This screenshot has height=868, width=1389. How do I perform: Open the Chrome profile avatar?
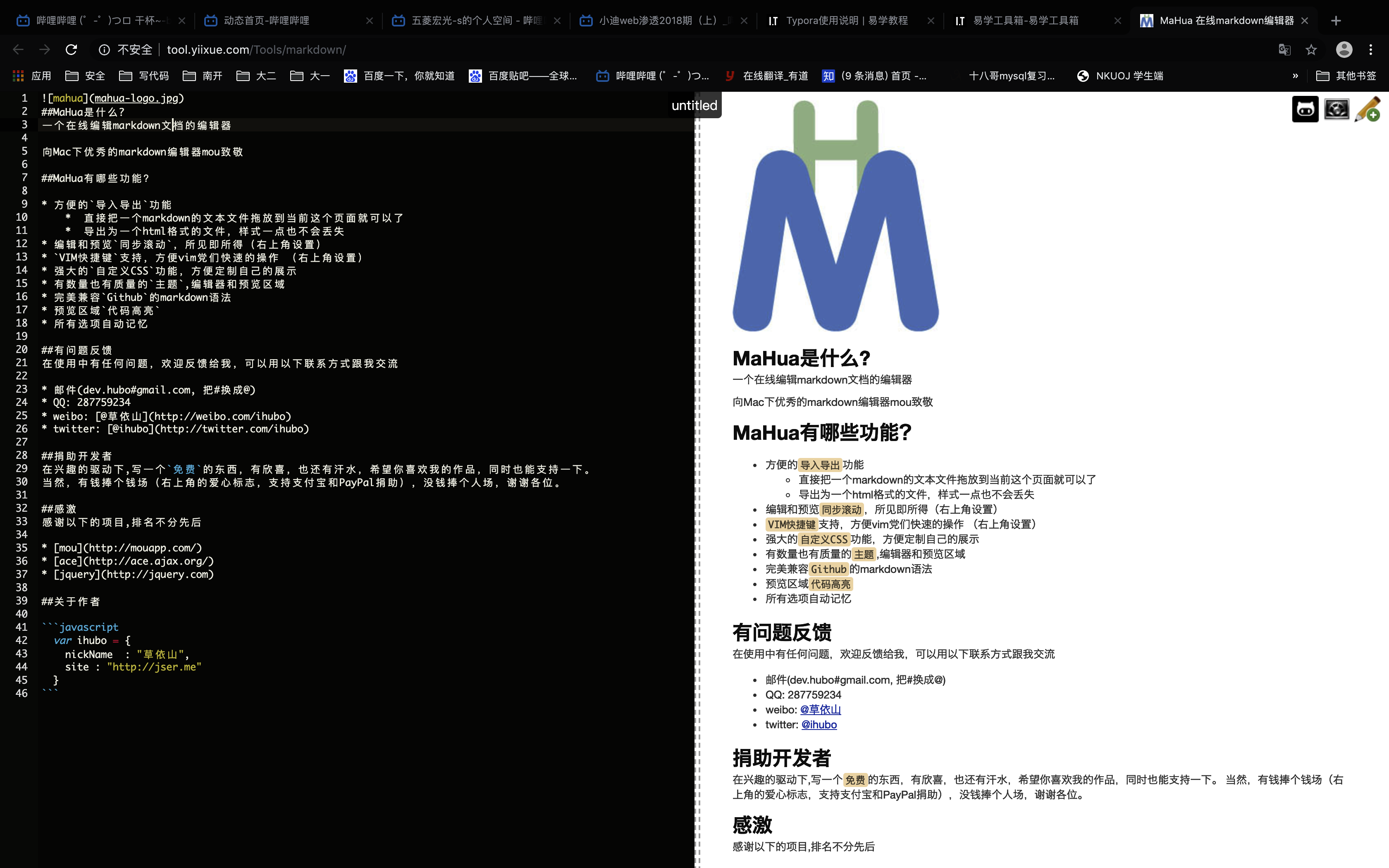[x=1344, y=50]
